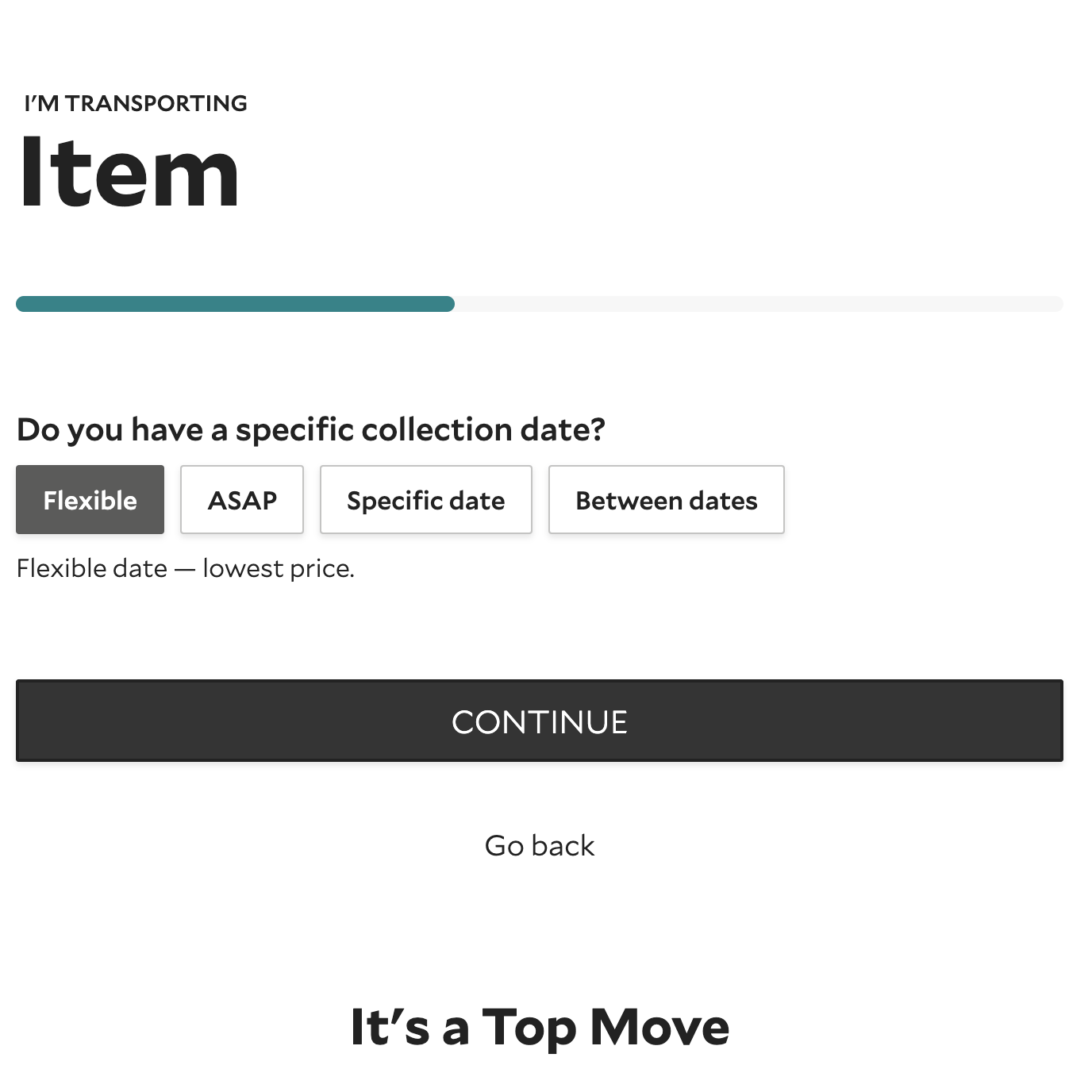
Task: Click the far-left start of progress bar
Action: (x=22, y=304)
